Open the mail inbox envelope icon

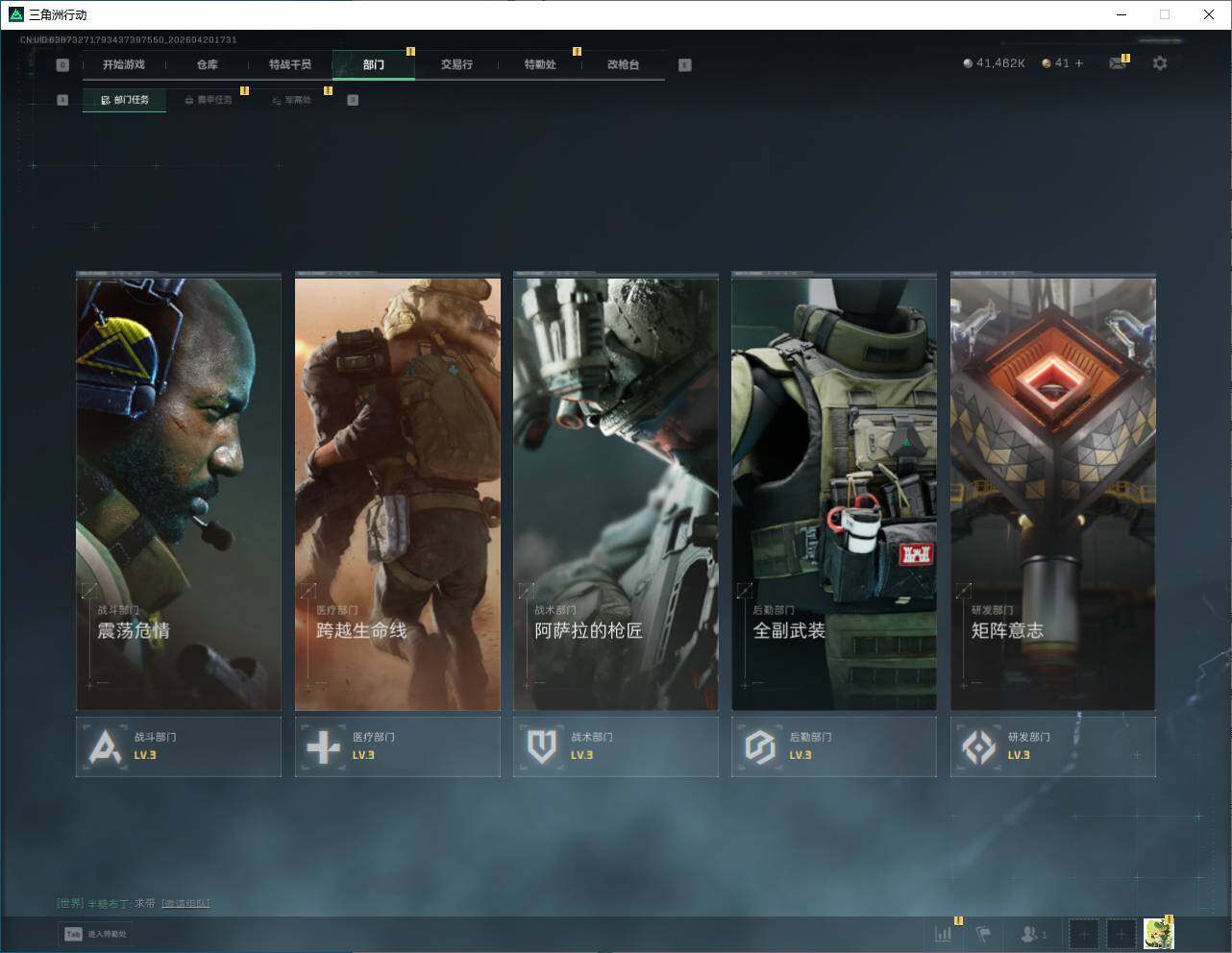click(1117, 63)
